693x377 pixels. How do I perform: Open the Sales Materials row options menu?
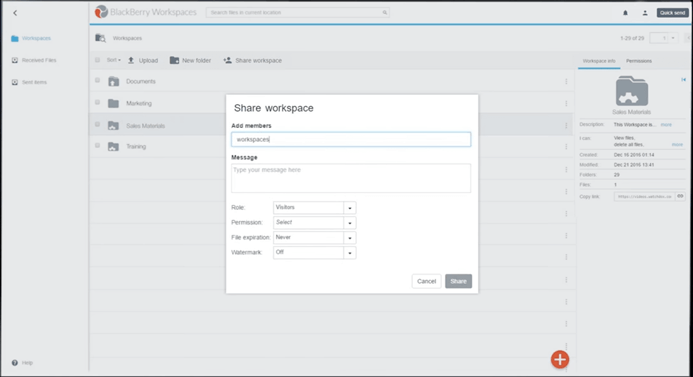(566, 126)
